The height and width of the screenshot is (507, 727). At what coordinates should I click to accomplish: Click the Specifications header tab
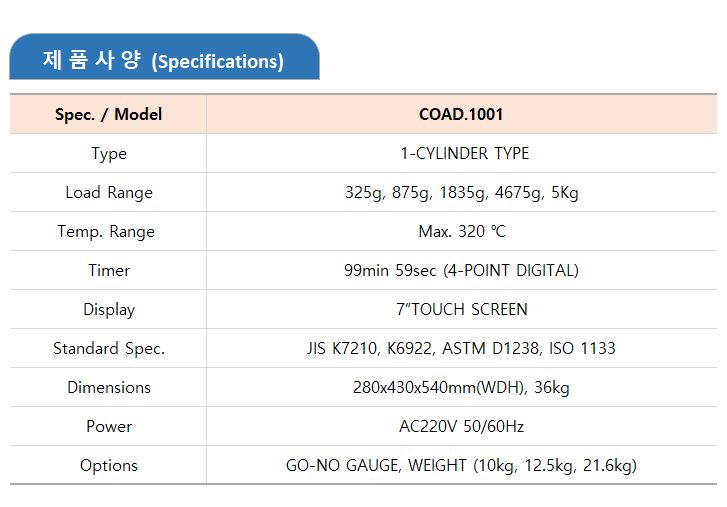click(164, 60)
